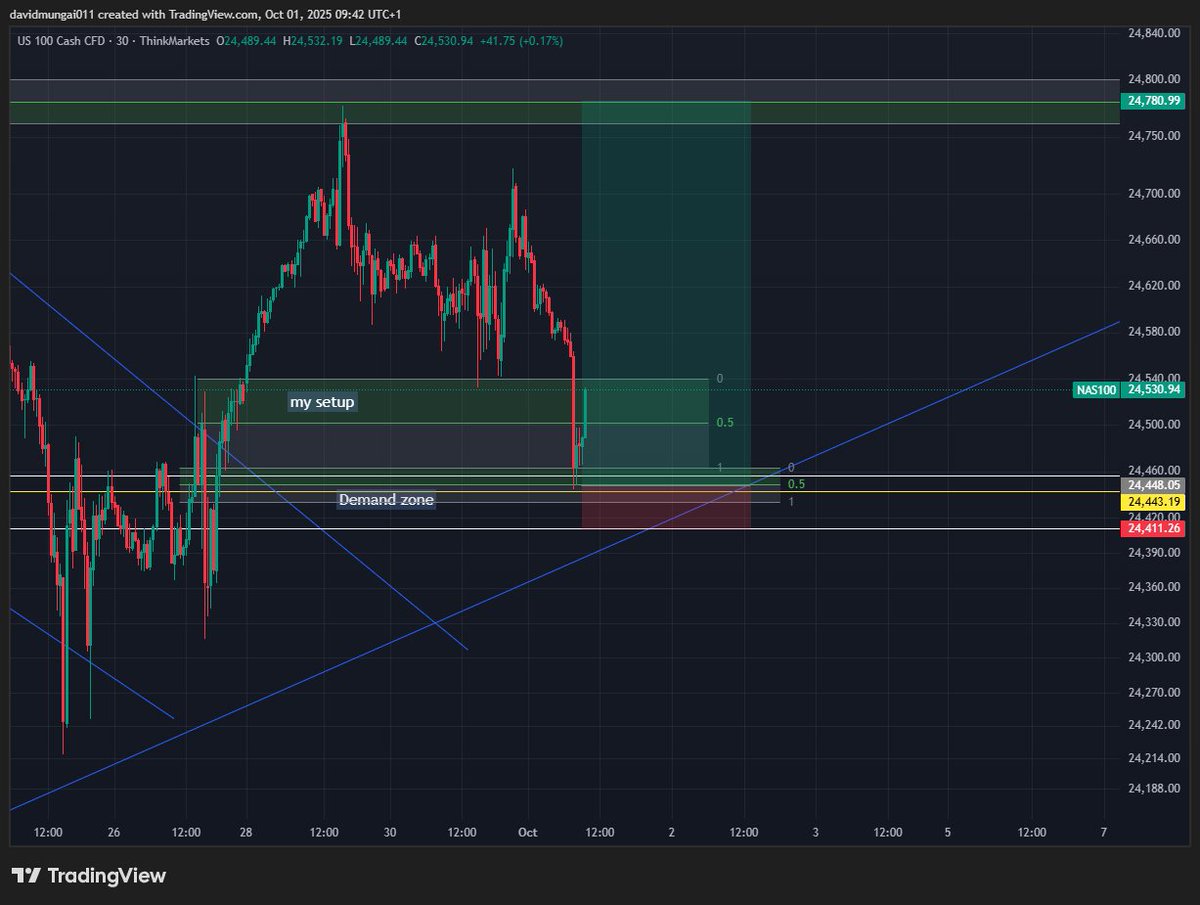Select the ThinkMarkets broker name in the title
1200x905 pixels.
click(177, 41)
